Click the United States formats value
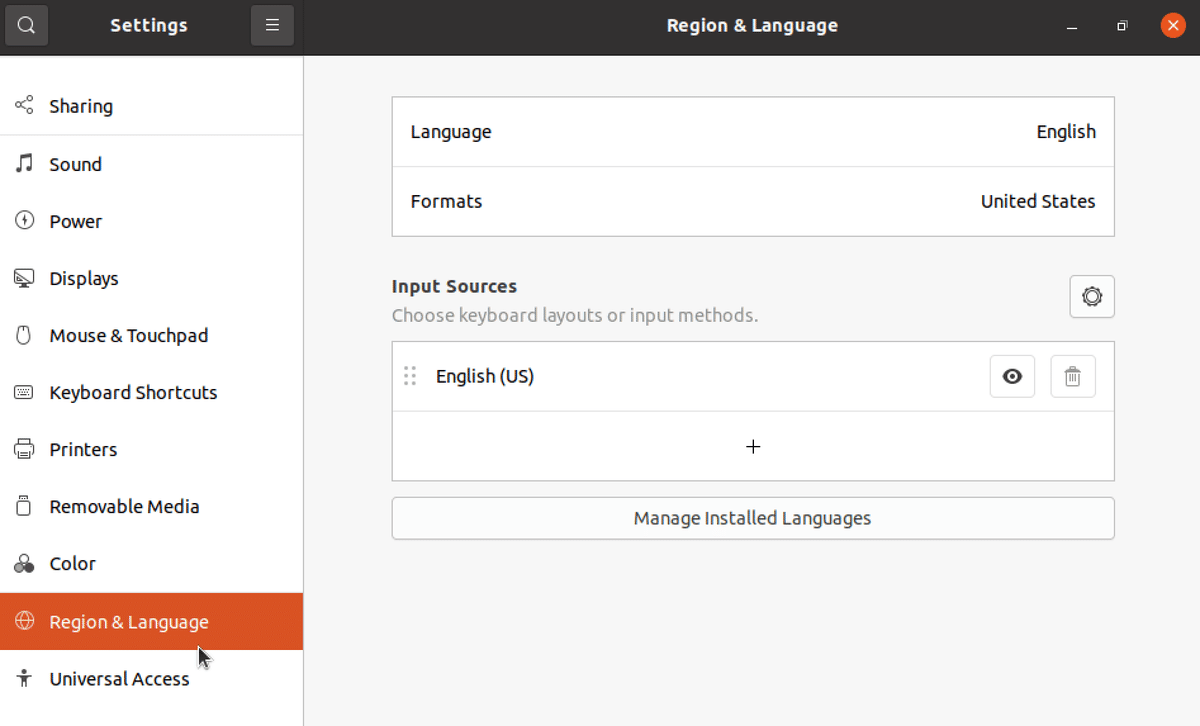This screenshot has width=1200, height=726. (x=1038, y=201)
